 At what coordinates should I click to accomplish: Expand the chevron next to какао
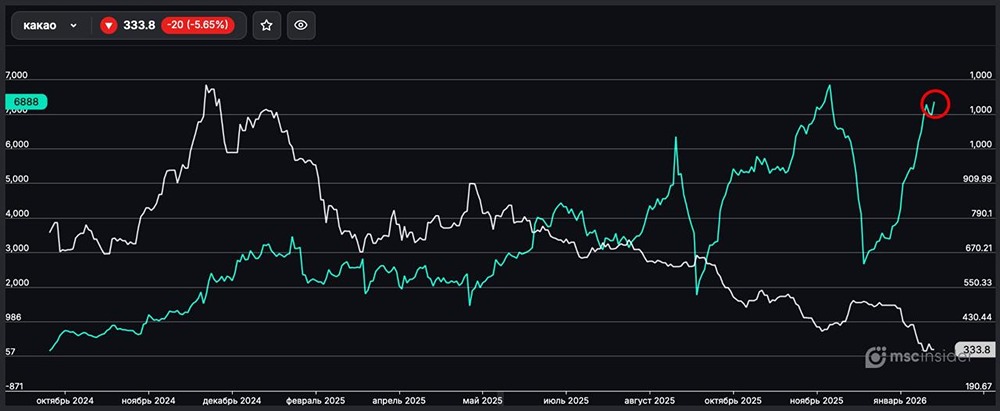click(x=74, y=26)
